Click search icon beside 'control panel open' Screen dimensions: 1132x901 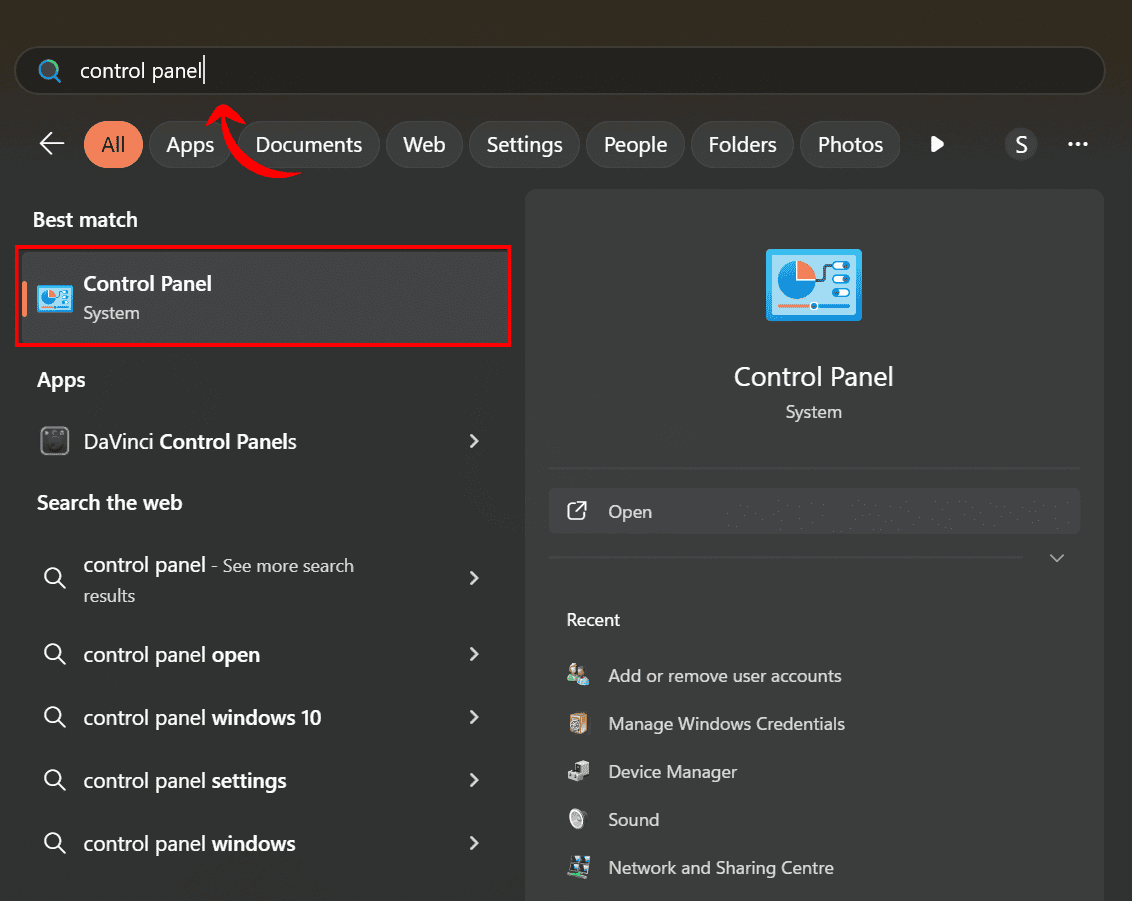coord(55,654)
